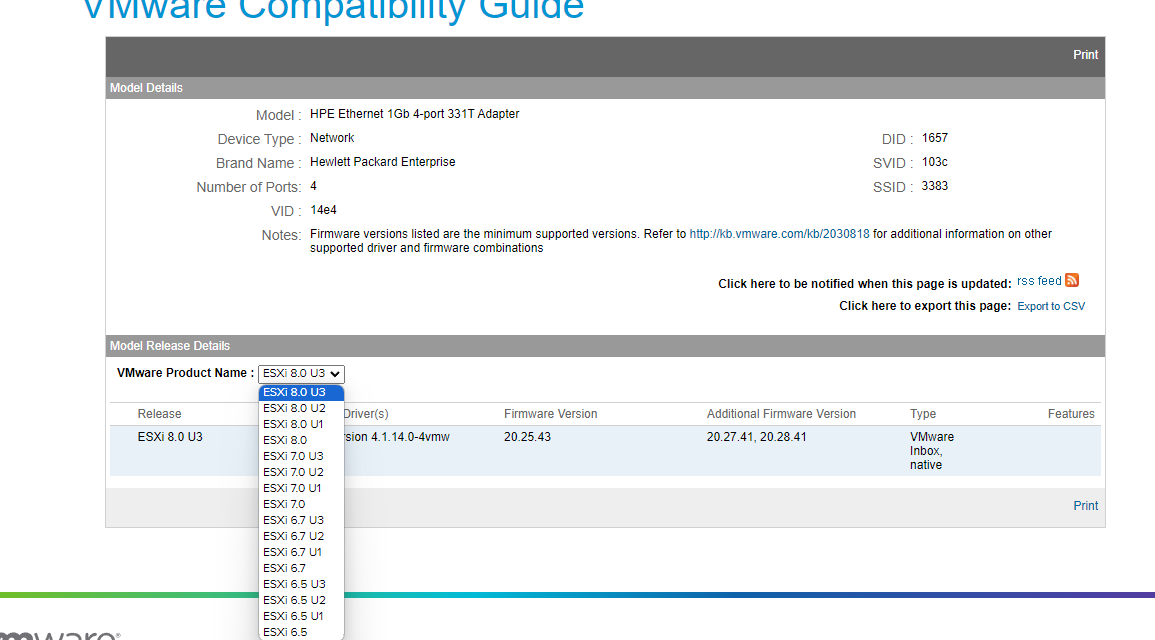Click the bottom Print link below the table

pyautogui.click(x=1085, y=506)
